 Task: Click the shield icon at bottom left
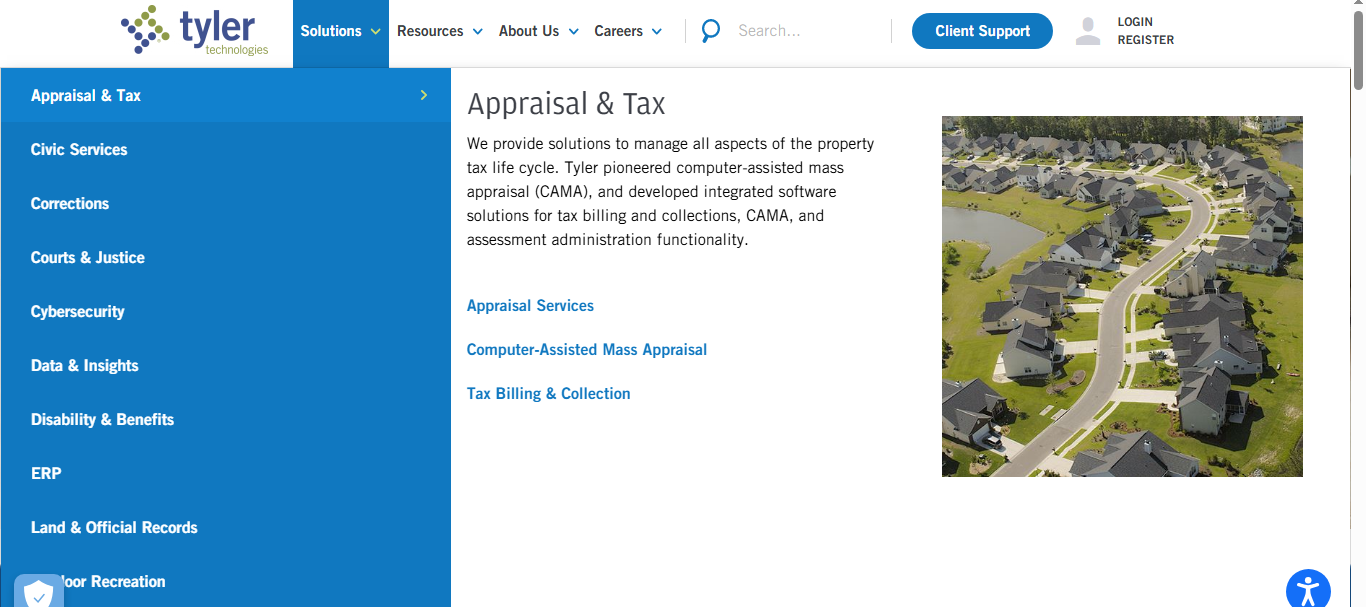coord(39,592)
